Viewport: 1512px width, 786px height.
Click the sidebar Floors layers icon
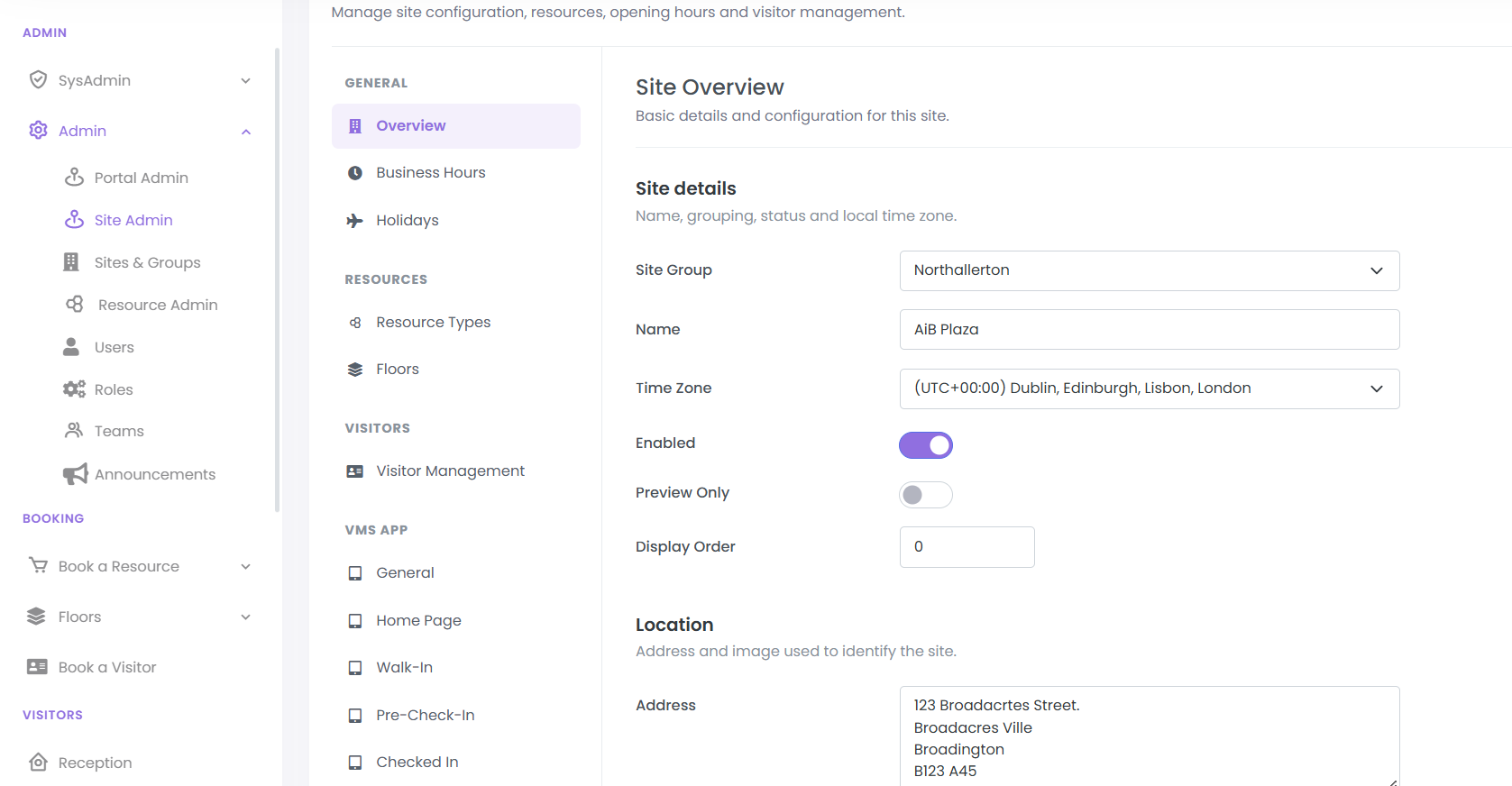(36, 617)
